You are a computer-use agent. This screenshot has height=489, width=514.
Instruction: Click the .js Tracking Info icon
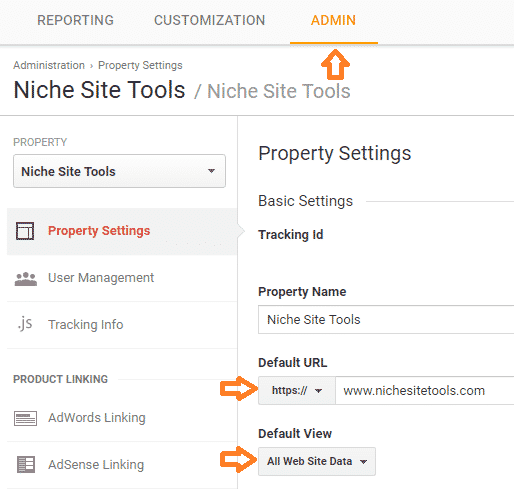pos(25,324)
